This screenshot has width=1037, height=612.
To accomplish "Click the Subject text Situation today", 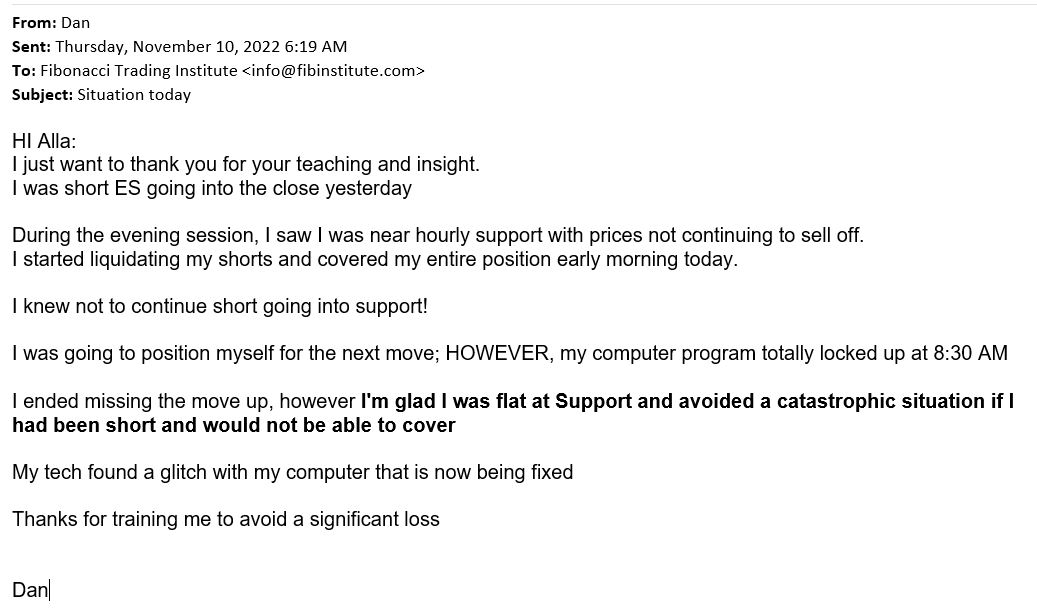I will click(134, 95).
